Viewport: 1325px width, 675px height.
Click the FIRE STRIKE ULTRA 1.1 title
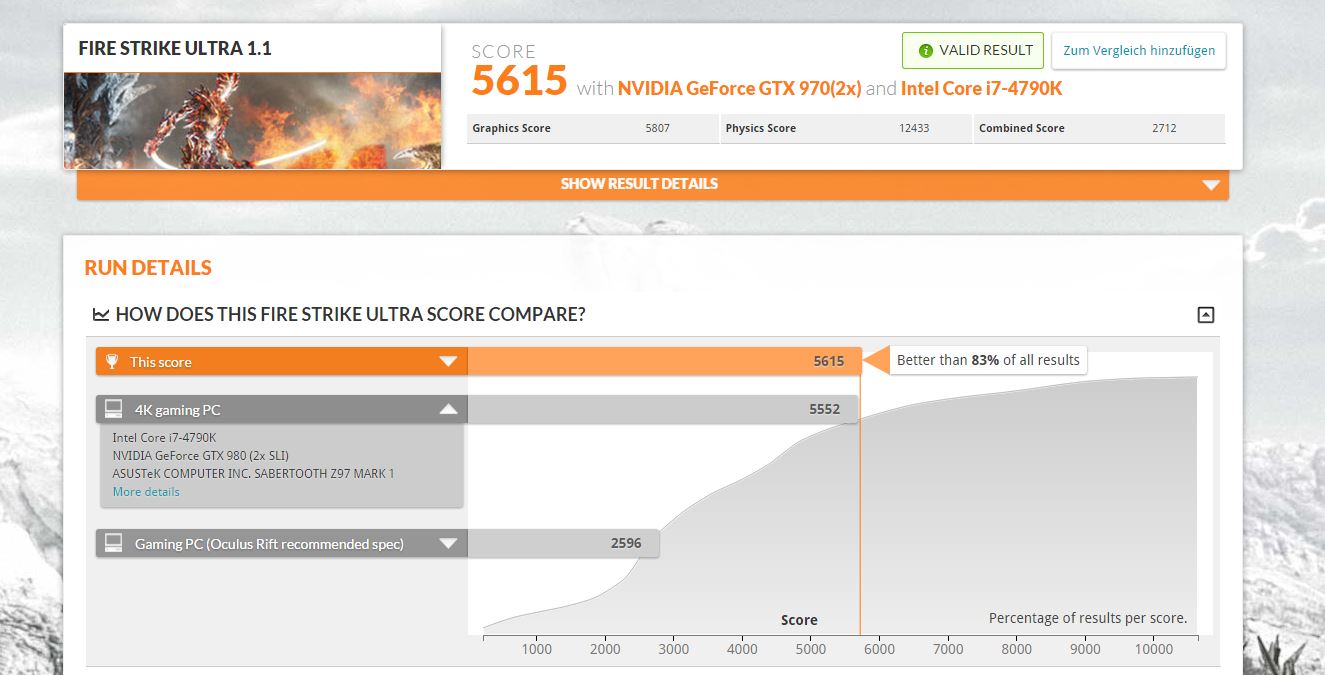click(175, 48)
